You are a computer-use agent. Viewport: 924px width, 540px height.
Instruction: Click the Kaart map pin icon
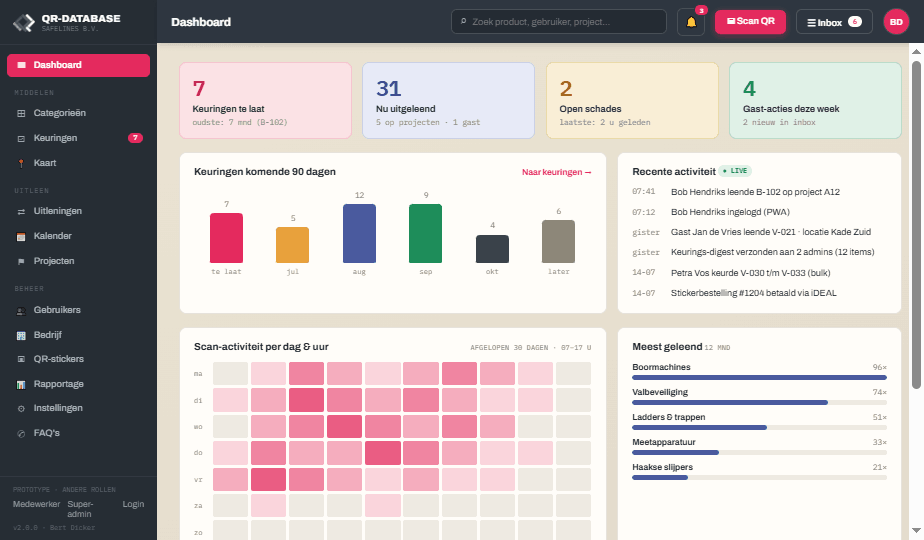click(21, 163)
